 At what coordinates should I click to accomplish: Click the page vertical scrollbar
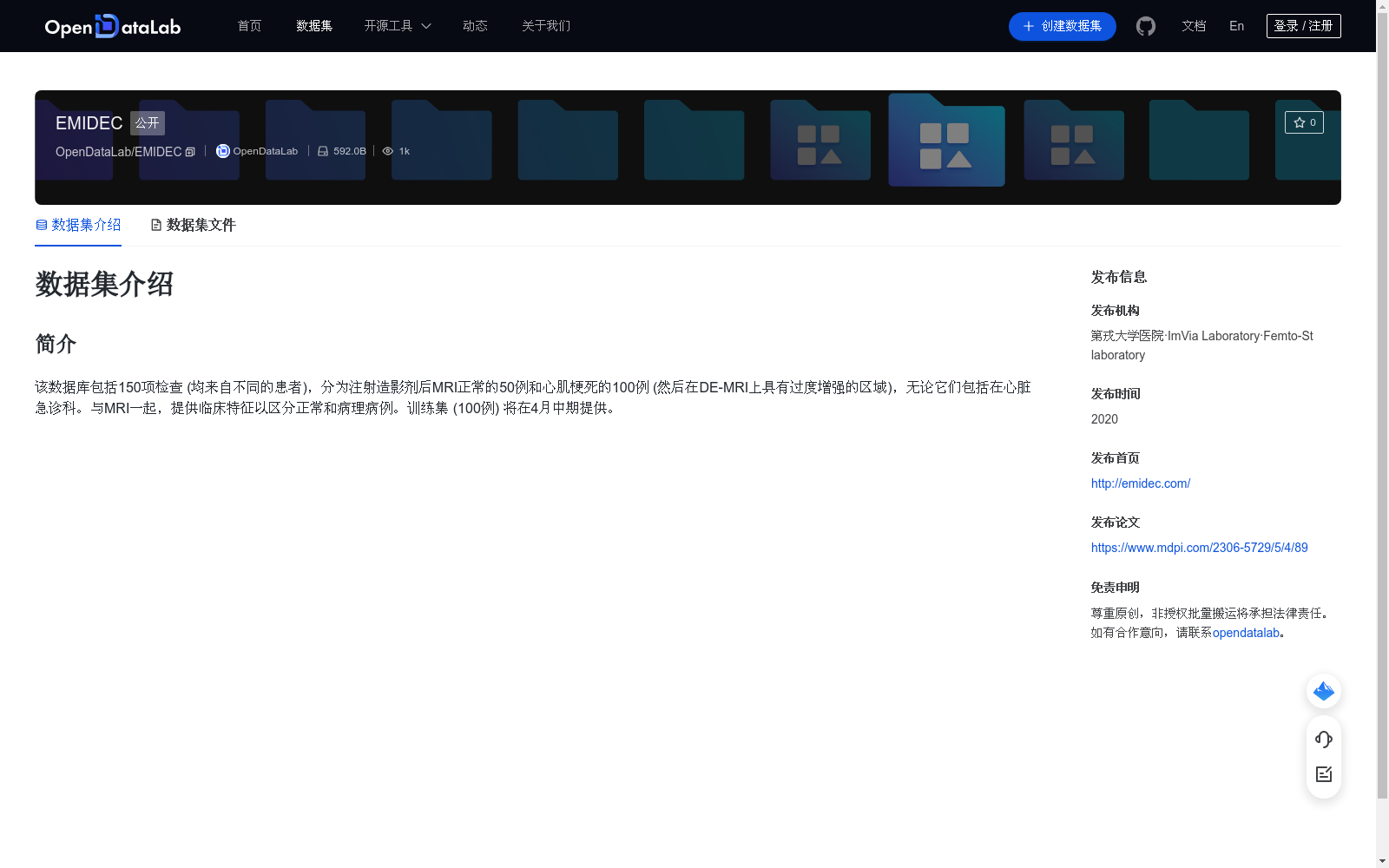click(1382, 405)
